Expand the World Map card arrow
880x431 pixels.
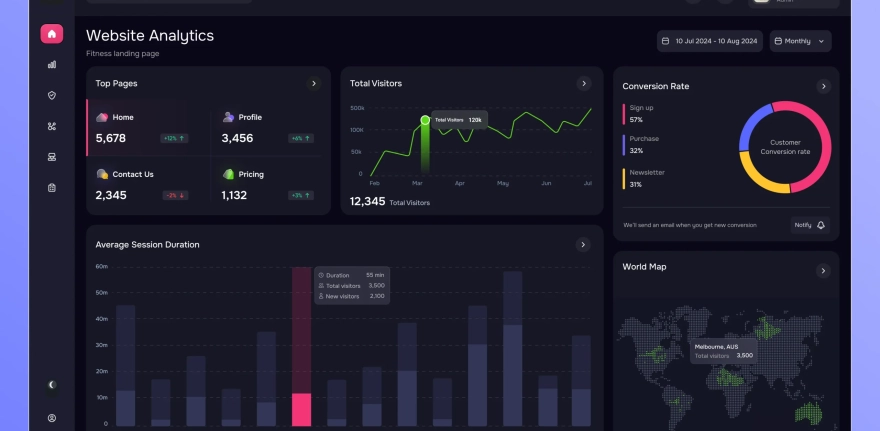click(823, 271)
